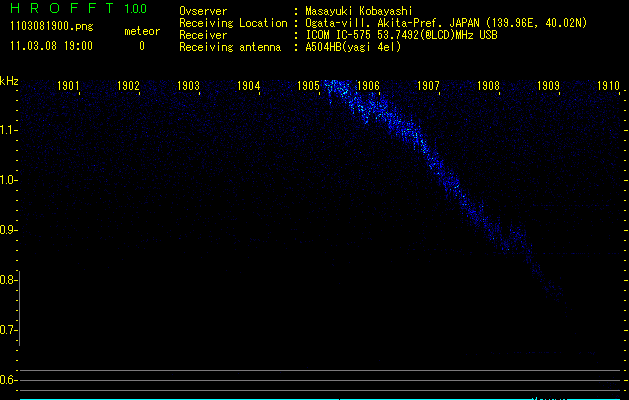629x400 pixels.
Task: Click the 1906 time axis marker
Action: coord(368,85)
